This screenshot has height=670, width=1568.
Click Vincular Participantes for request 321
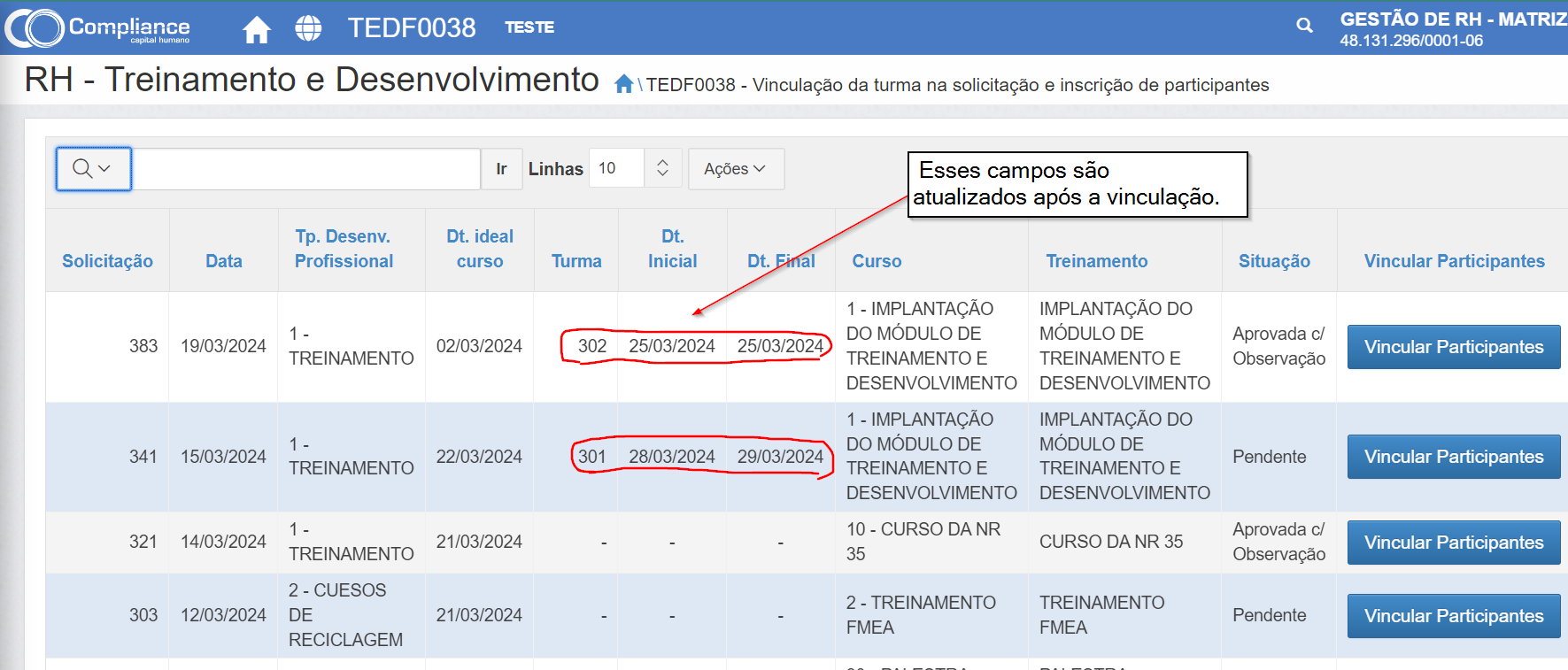click(1454, 543)
